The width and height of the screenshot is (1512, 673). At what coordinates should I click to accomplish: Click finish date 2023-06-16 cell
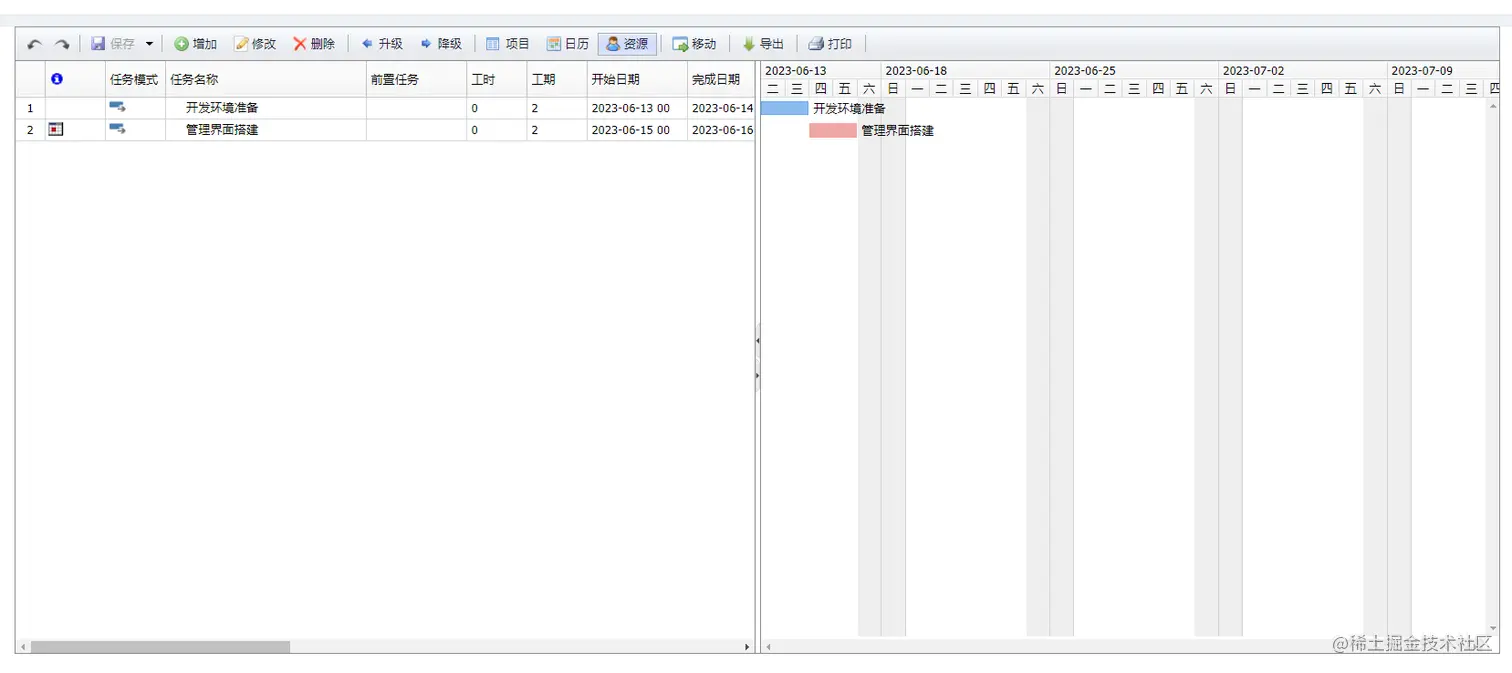pos(721,130)
